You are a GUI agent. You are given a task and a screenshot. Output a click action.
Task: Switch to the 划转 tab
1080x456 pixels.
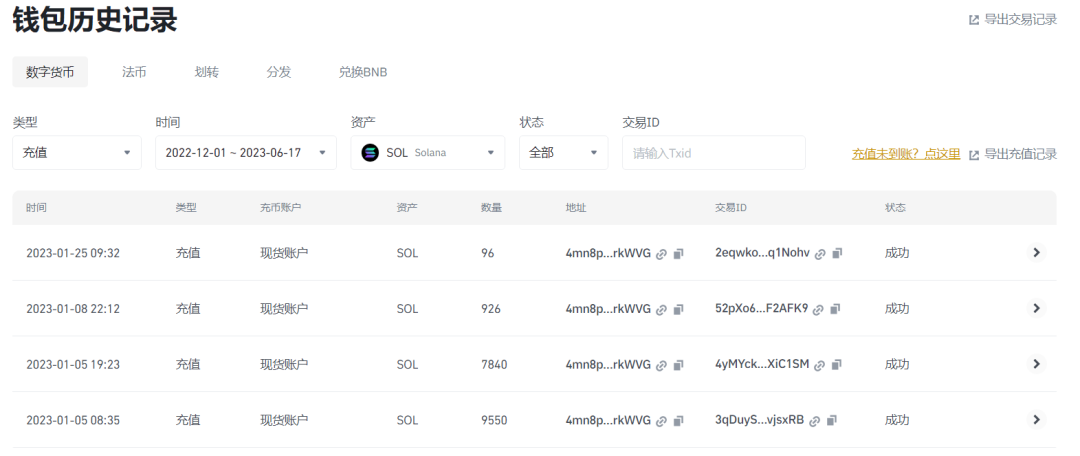coord(207,72)
